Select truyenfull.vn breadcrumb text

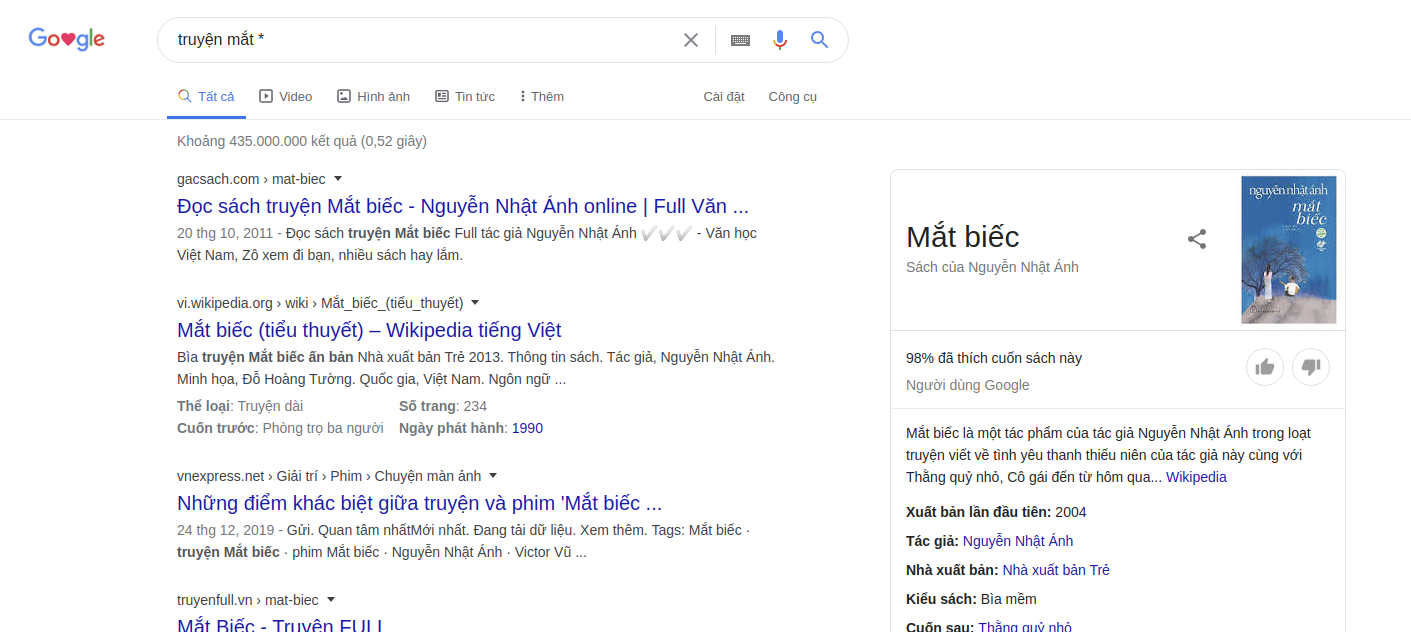tap(248, 600)
